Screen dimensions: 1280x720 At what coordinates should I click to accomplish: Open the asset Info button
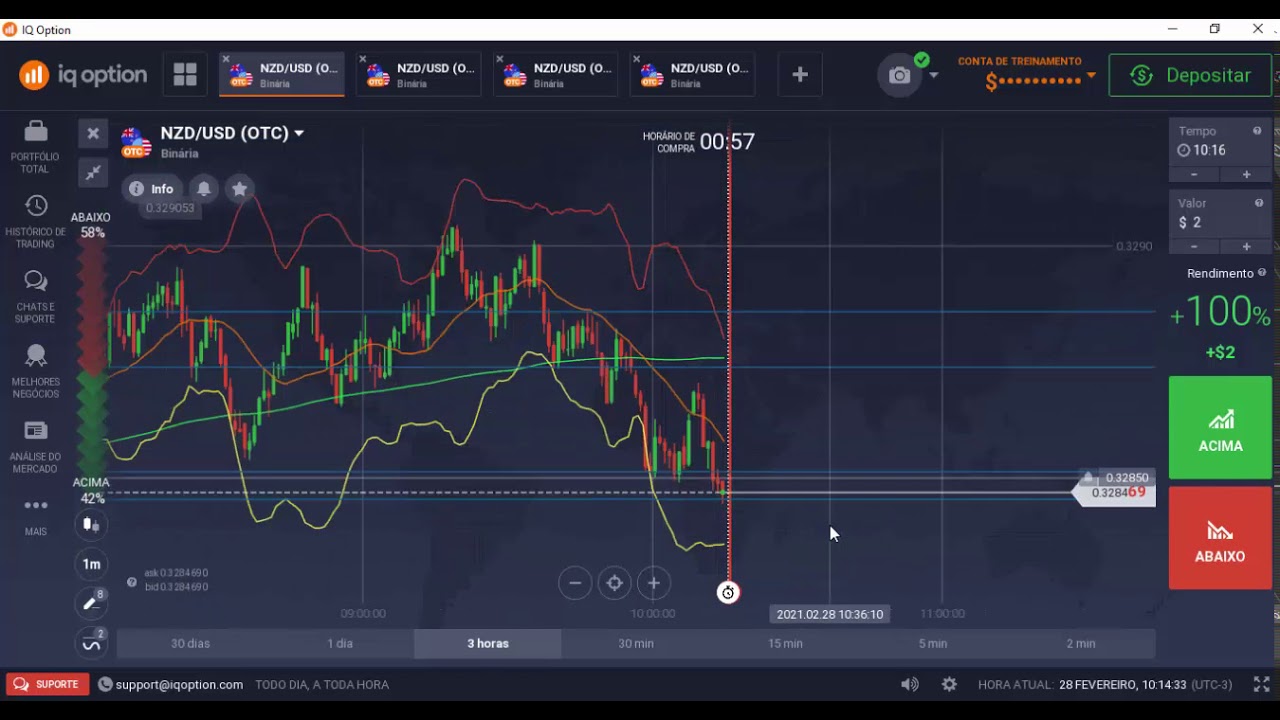[x=152, y=189]
